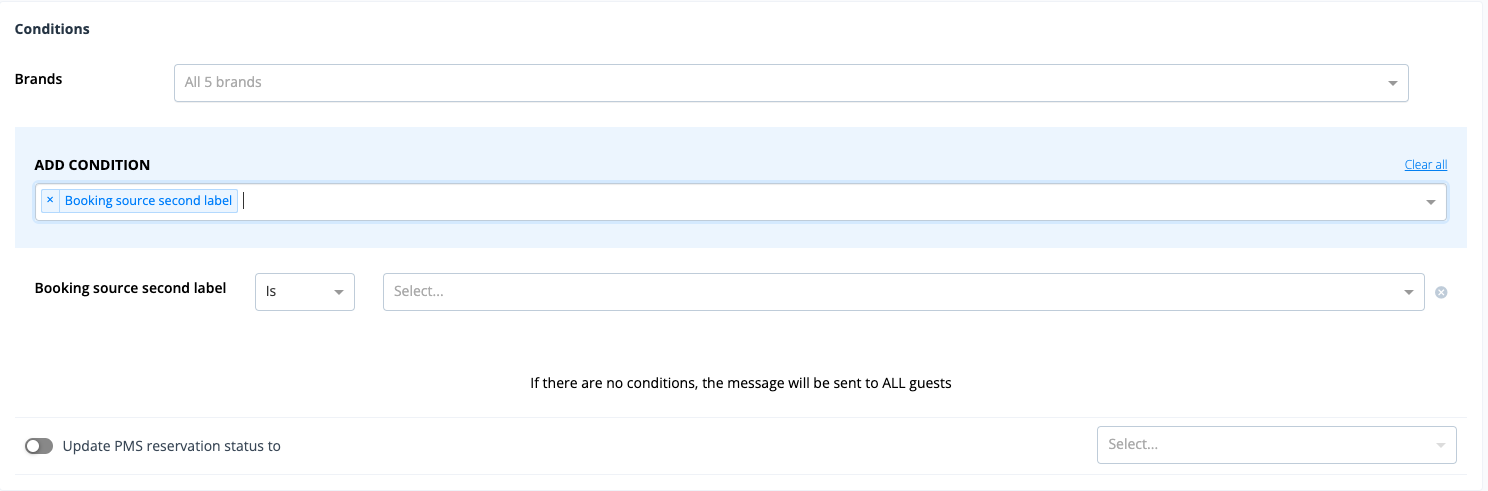
Task: Click the Clear all link
Action: pyautogui.click(x=1426, y=165)
